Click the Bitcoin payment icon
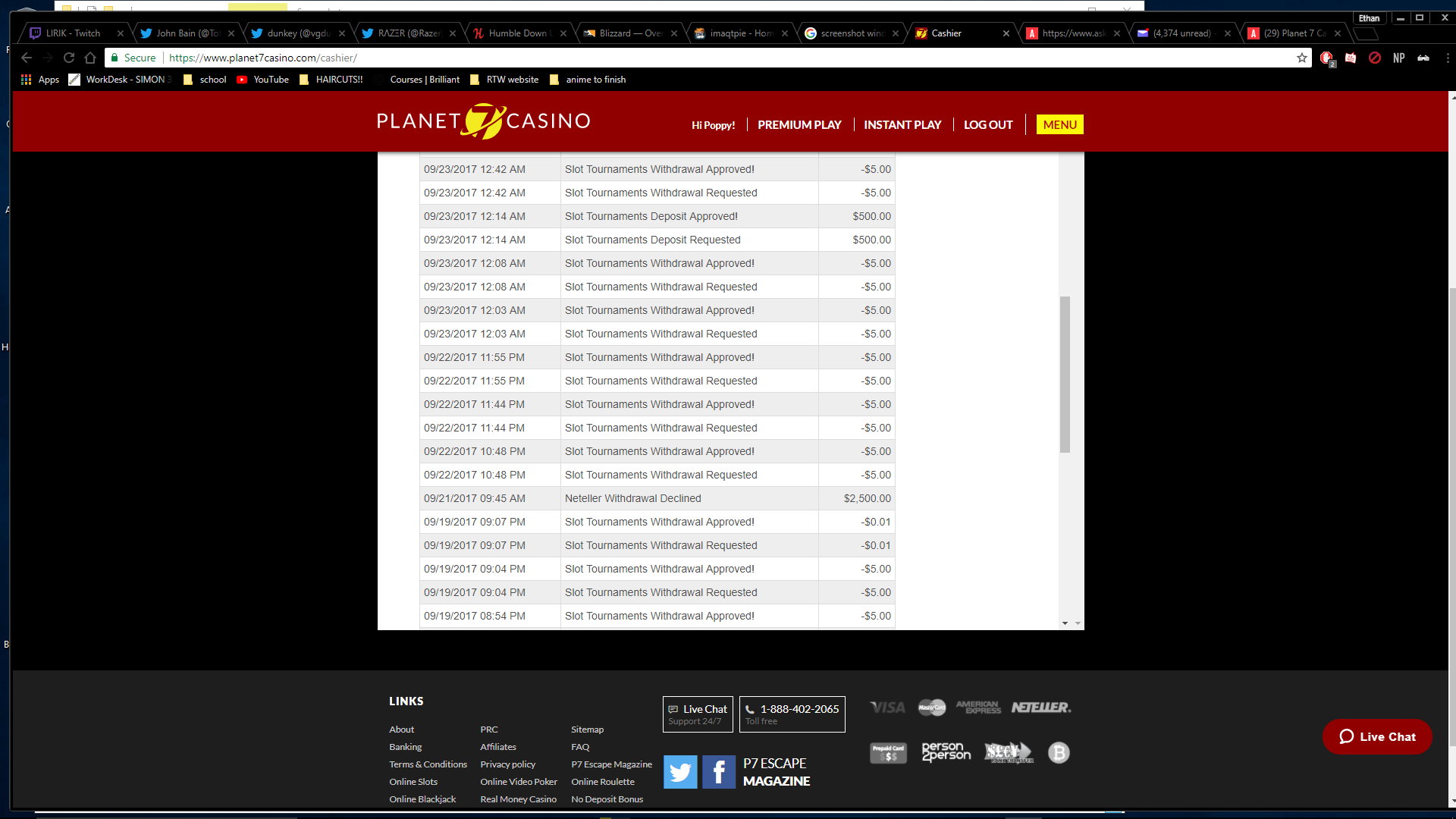Screen dimensions: 1456x819 pyautogui.click(x=1059, y=752)
